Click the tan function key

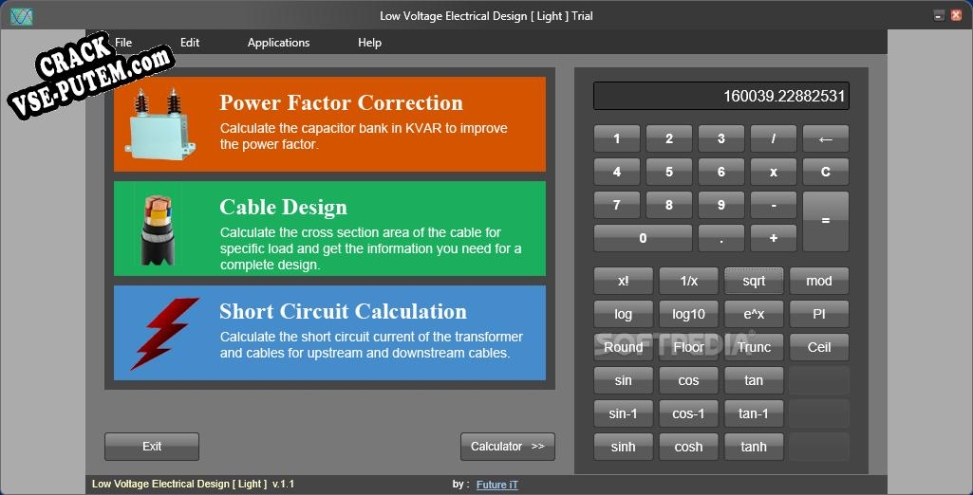[754, 380]
